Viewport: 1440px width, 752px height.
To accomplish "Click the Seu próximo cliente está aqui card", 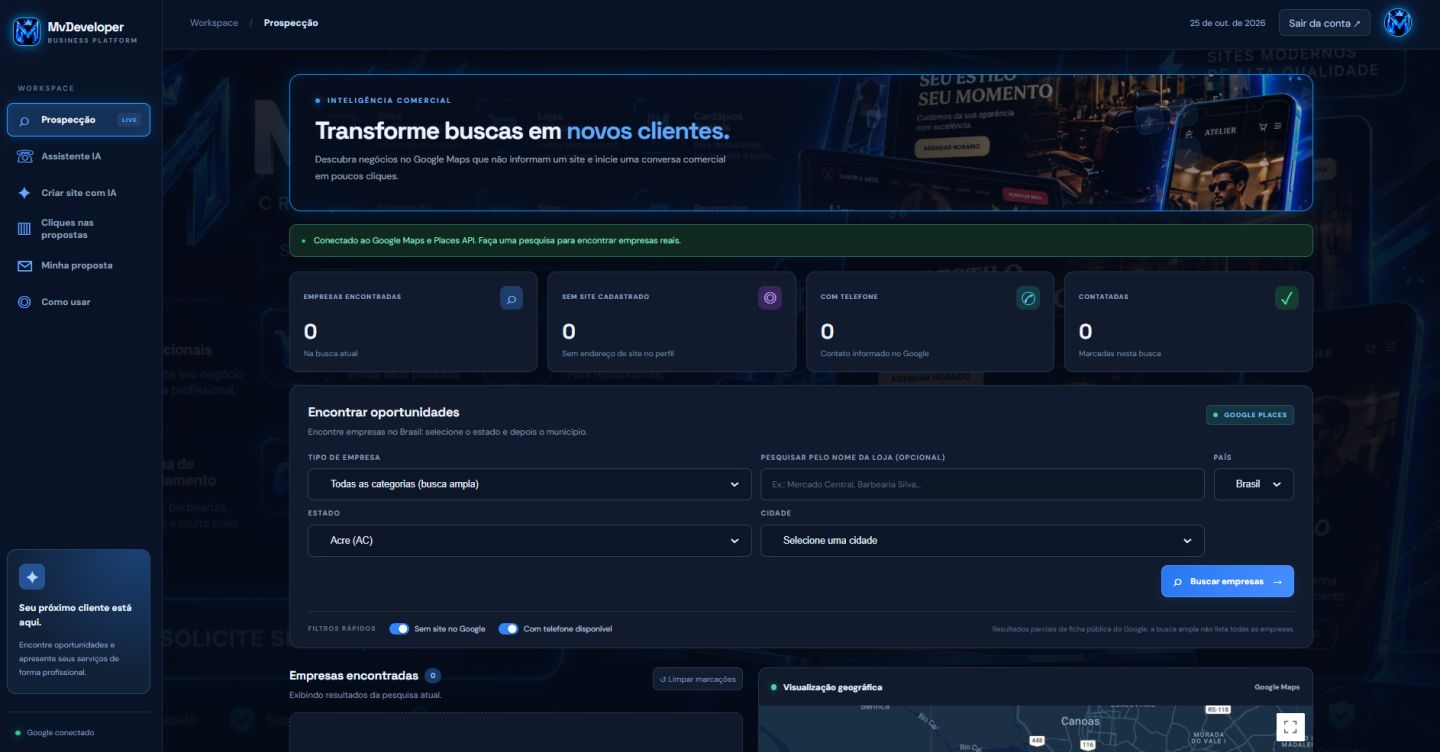I will [79, 621].
